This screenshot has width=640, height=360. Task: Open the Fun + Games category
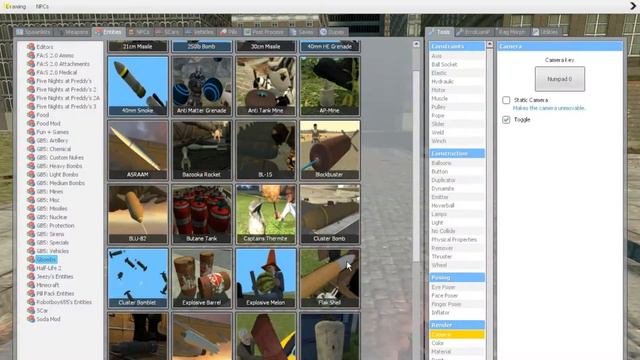click(52, 132)
